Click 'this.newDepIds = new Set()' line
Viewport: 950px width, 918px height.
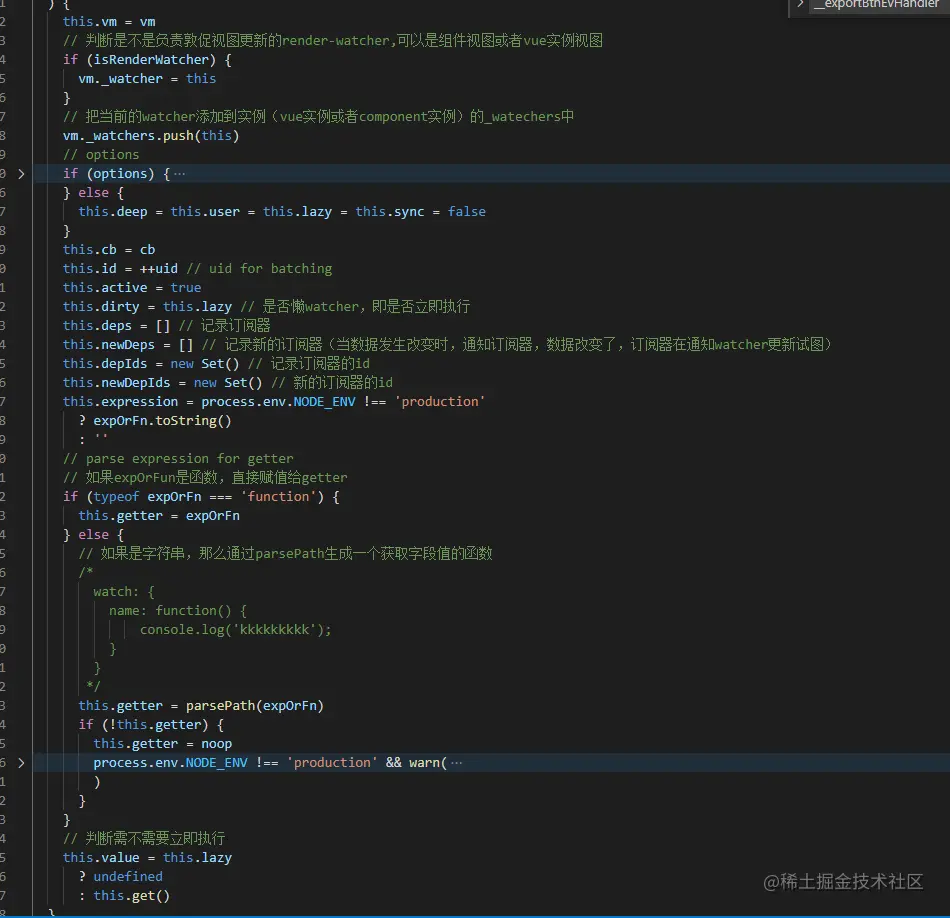162,382
